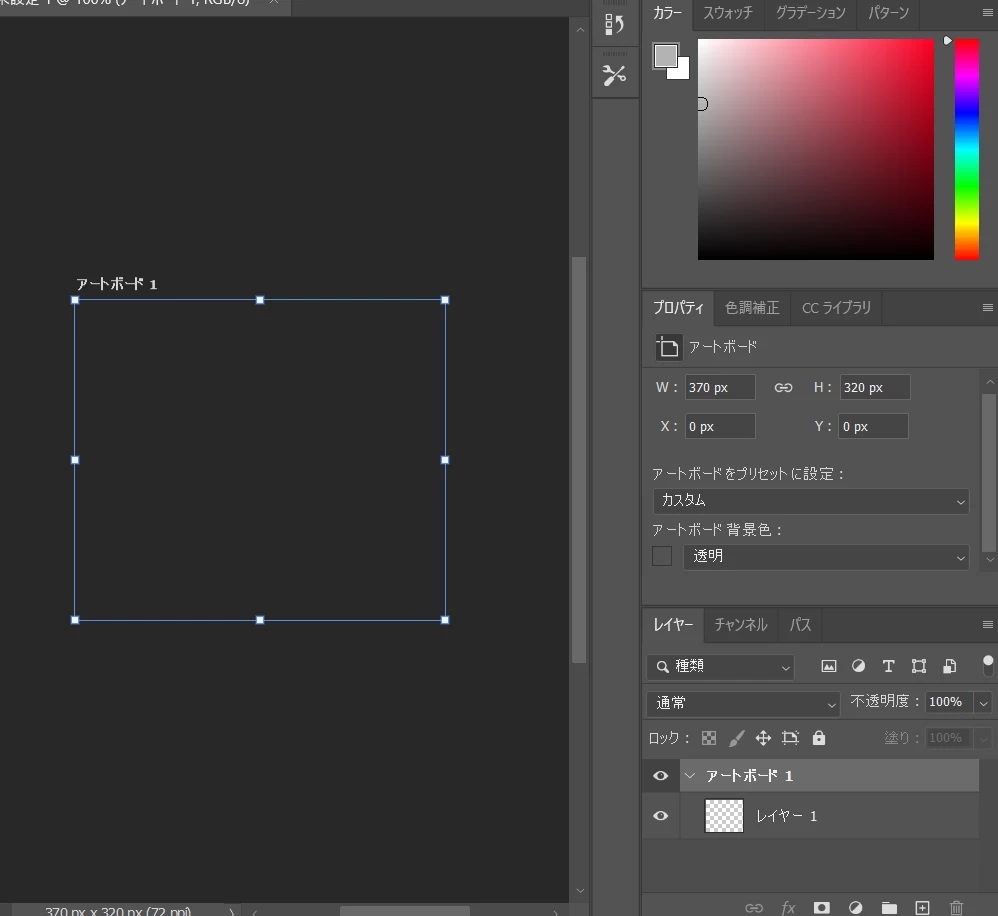Hide the アートボード 1 layer group

click(x=661, y=776)
